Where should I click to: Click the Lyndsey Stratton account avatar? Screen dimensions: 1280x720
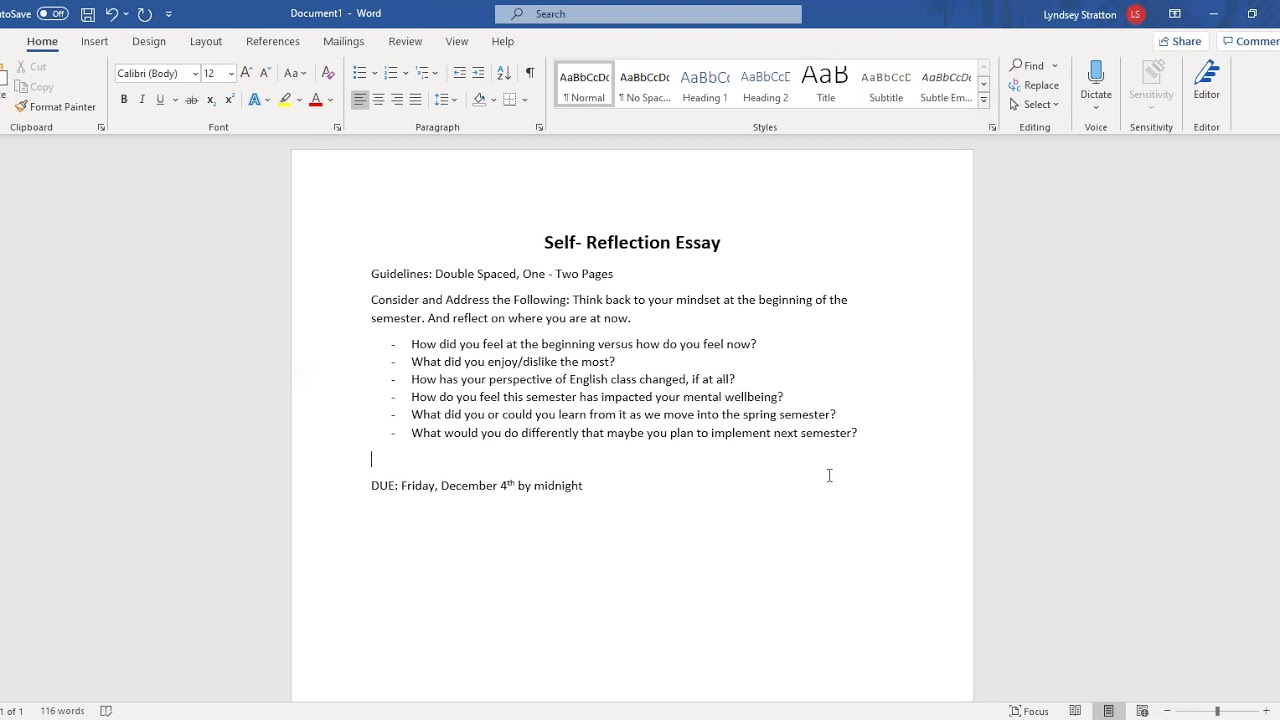(1135, 14)
